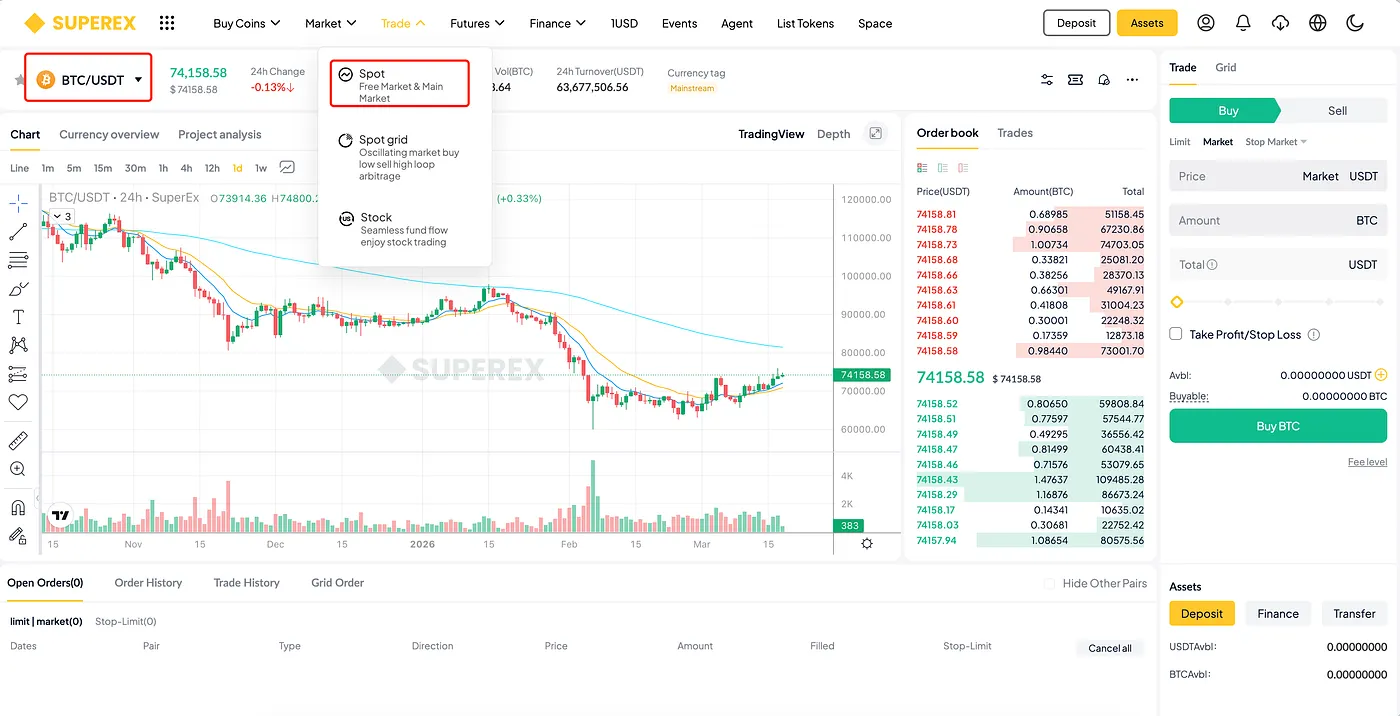This screenshot has width=1400, height=716.
Task: Click the zoom in magnifier tool
Action: pos(18,468)
